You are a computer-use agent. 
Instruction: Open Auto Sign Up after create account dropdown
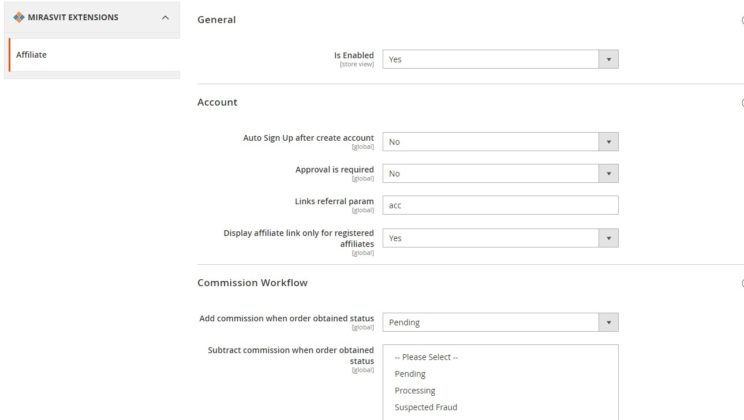click(x=500, y=142)
